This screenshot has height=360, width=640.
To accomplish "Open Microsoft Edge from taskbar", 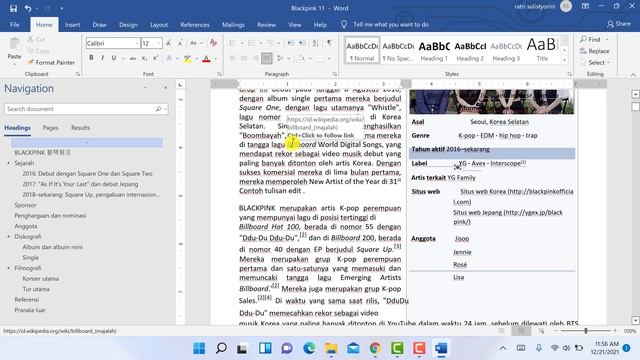I will point(309,348).
